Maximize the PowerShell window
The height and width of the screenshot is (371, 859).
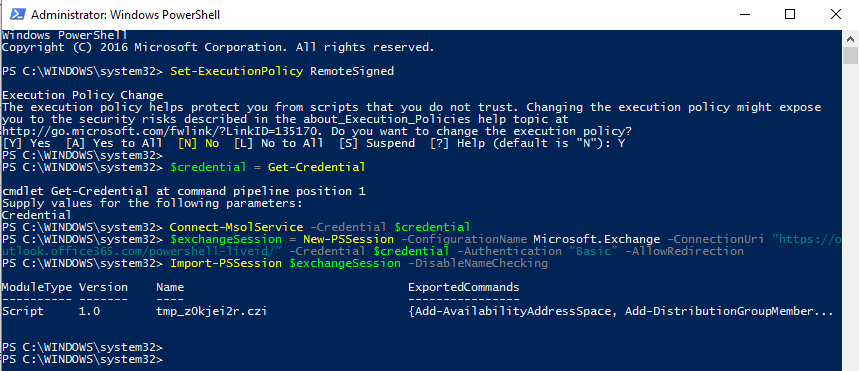(789, 15)
